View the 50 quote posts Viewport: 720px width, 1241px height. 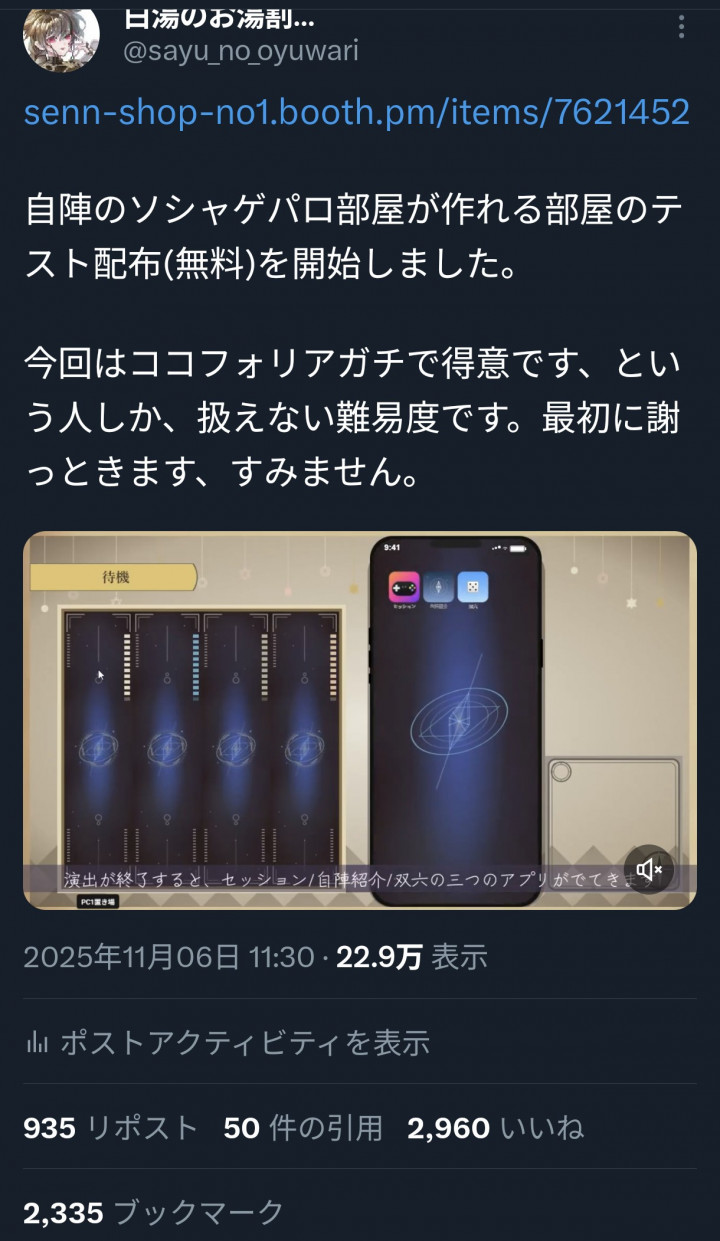[x=303, y=1128]
